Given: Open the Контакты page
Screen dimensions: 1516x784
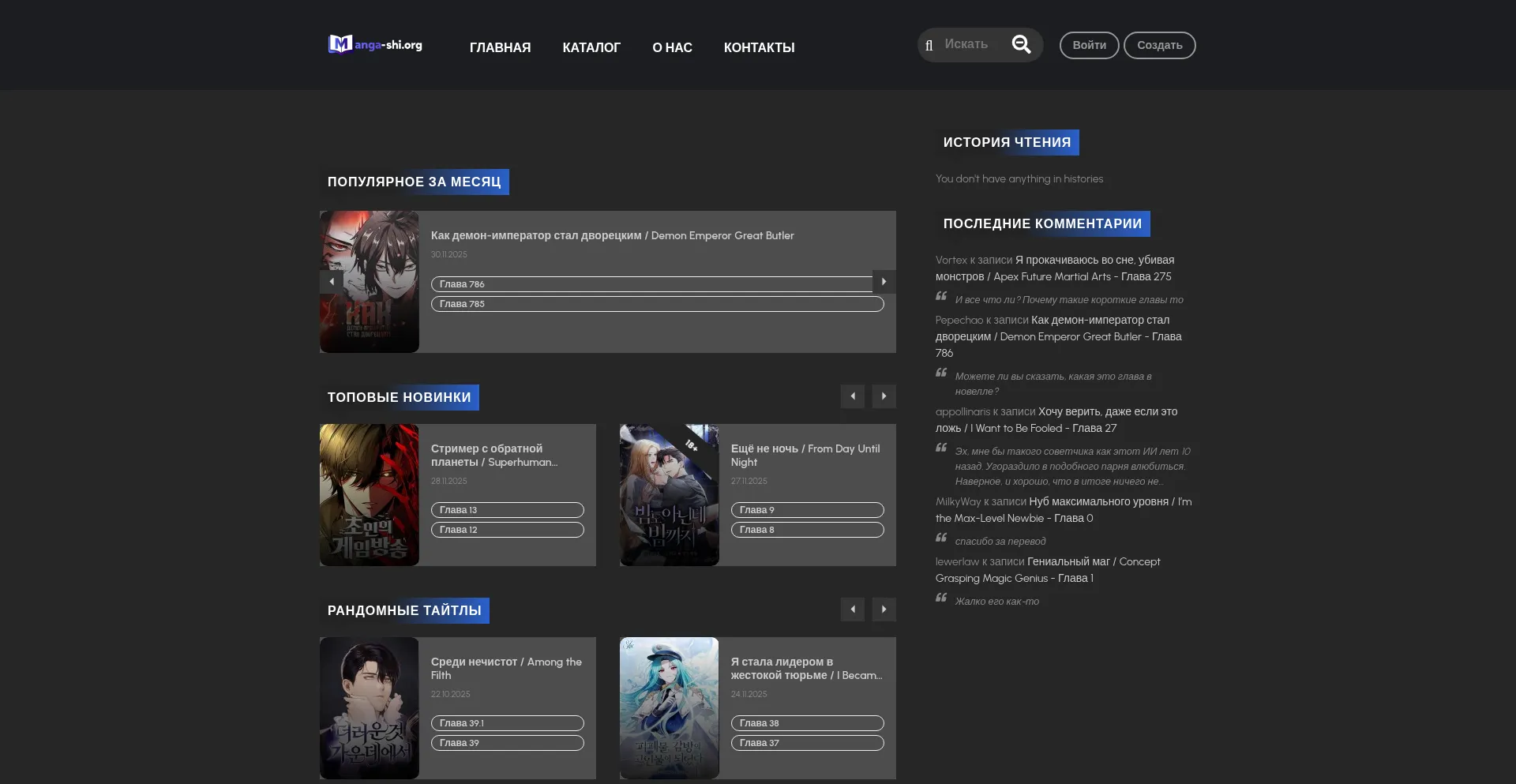Looking at the screenshot, I should coord(759,48).
